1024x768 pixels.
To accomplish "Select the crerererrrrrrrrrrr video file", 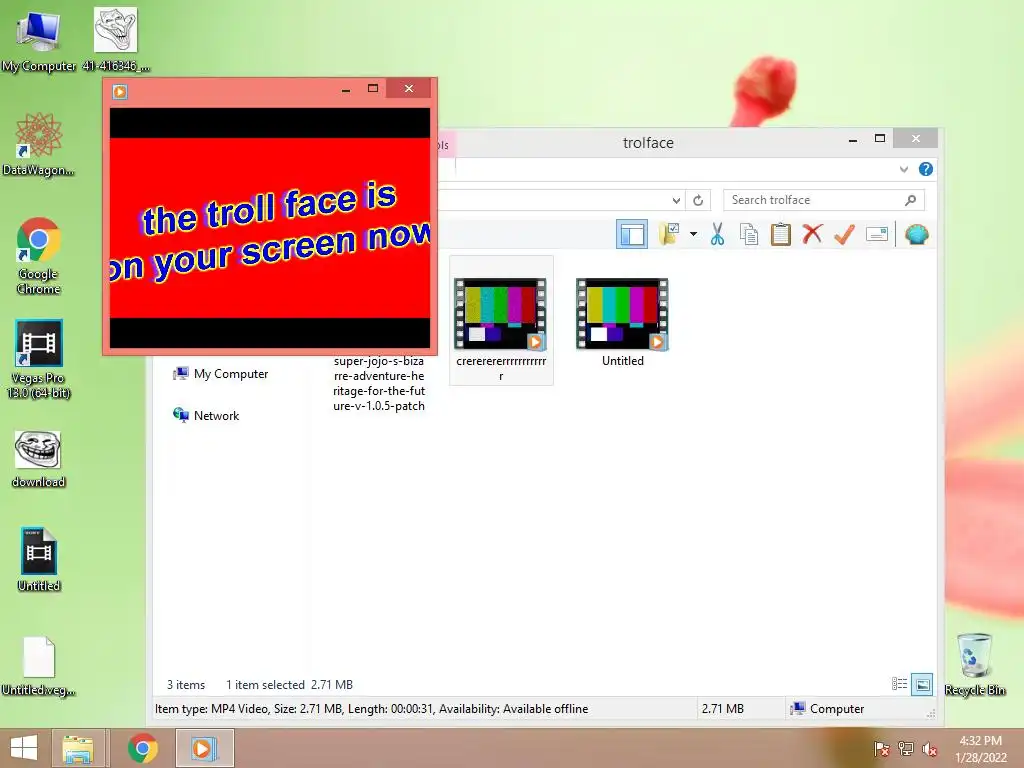I will [501, 321].
